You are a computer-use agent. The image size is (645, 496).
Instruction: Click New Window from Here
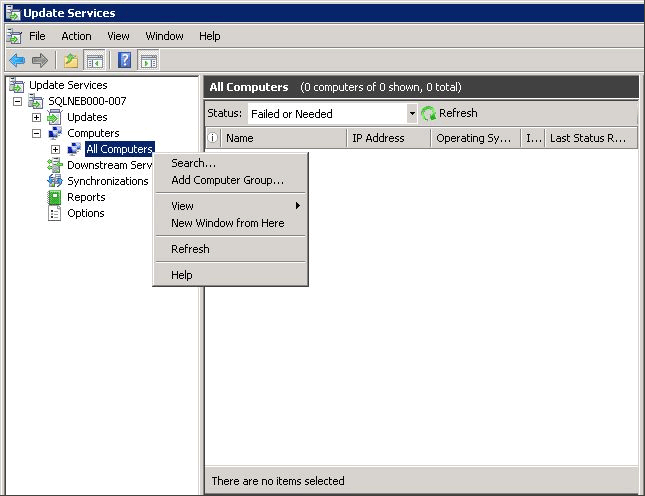(x=227, y=223)
